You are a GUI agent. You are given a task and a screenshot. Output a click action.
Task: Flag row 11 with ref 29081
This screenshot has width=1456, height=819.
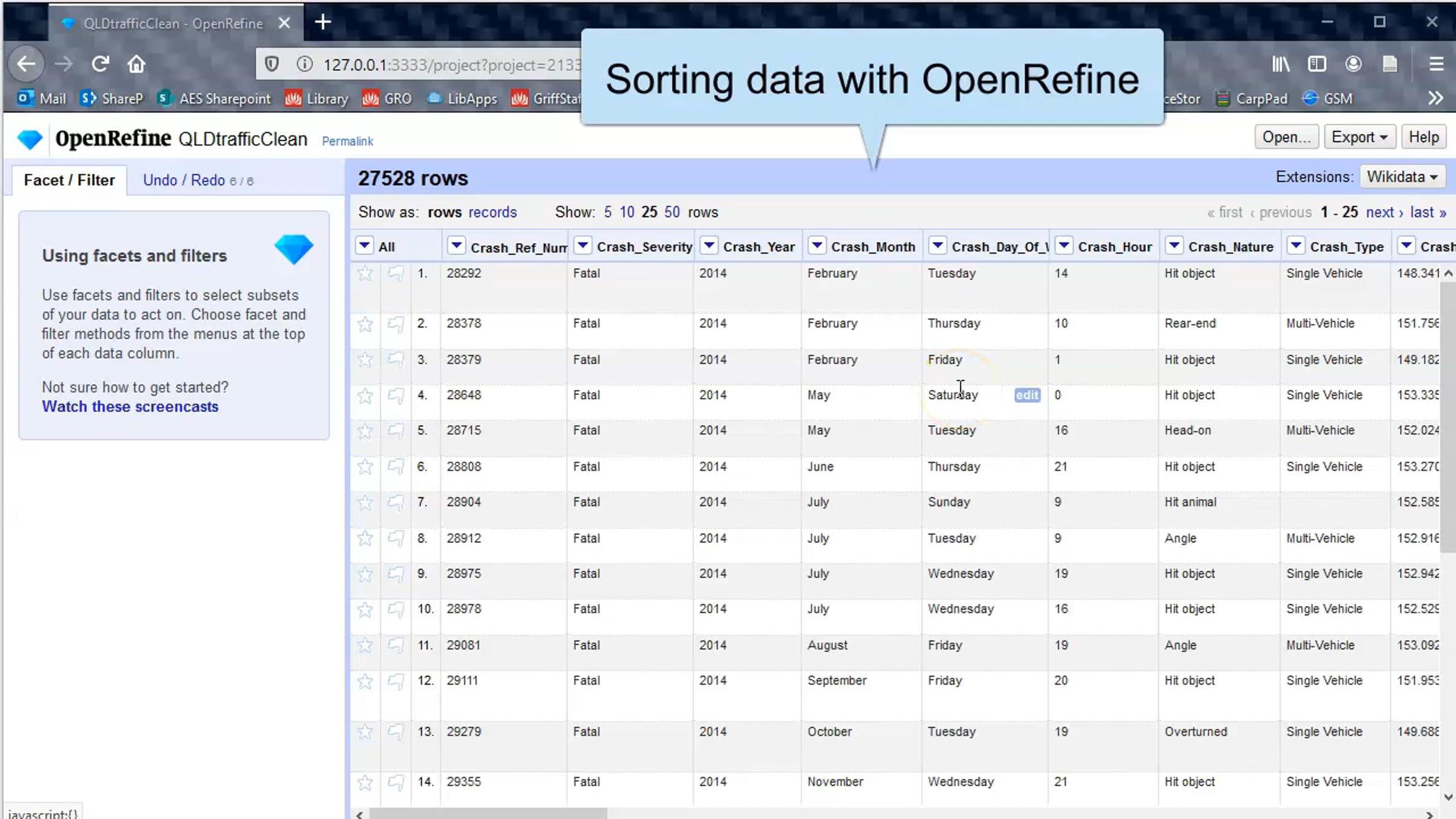pyautogui.click(x=396, y=645)
